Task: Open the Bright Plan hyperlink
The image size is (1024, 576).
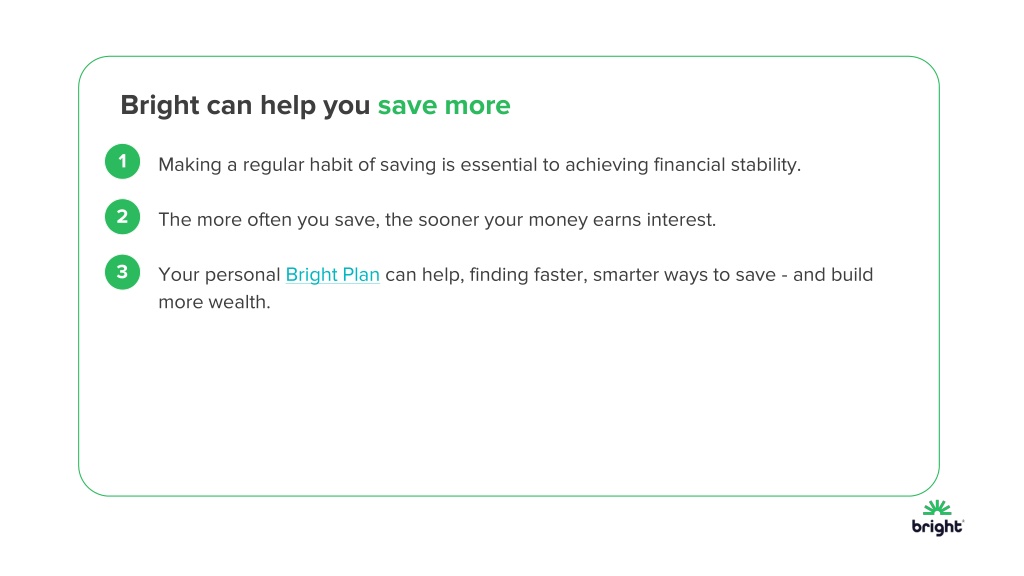Action: (332, 275)
